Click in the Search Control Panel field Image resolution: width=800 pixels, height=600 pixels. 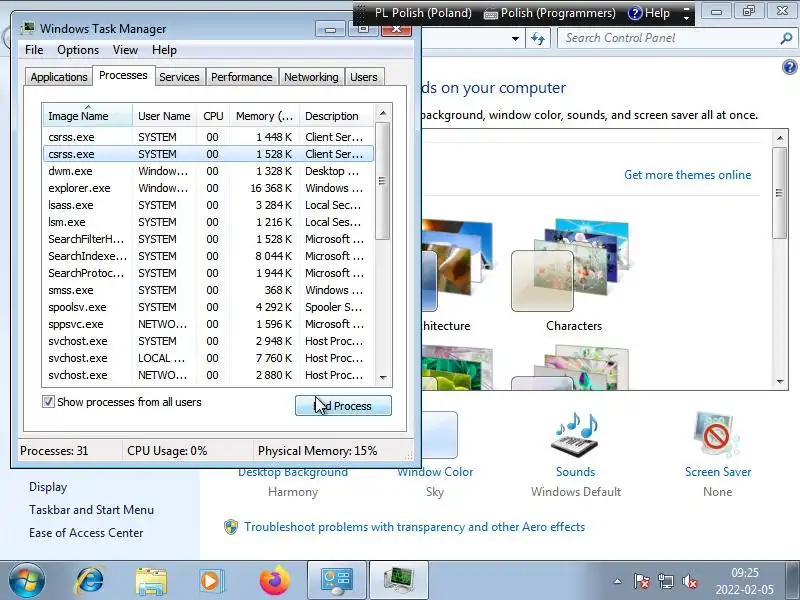(669, 38)
